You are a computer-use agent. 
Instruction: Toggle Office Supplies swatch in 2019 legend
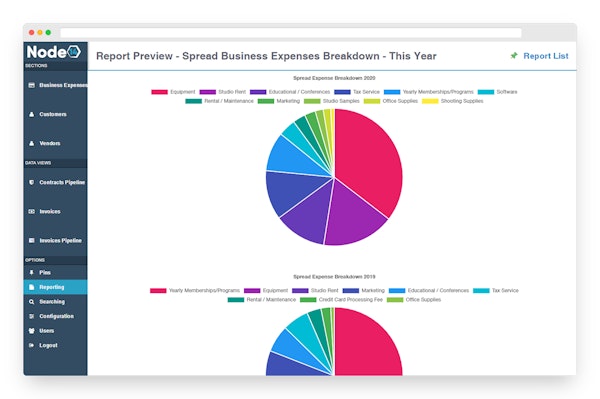[x=395, y=300]
